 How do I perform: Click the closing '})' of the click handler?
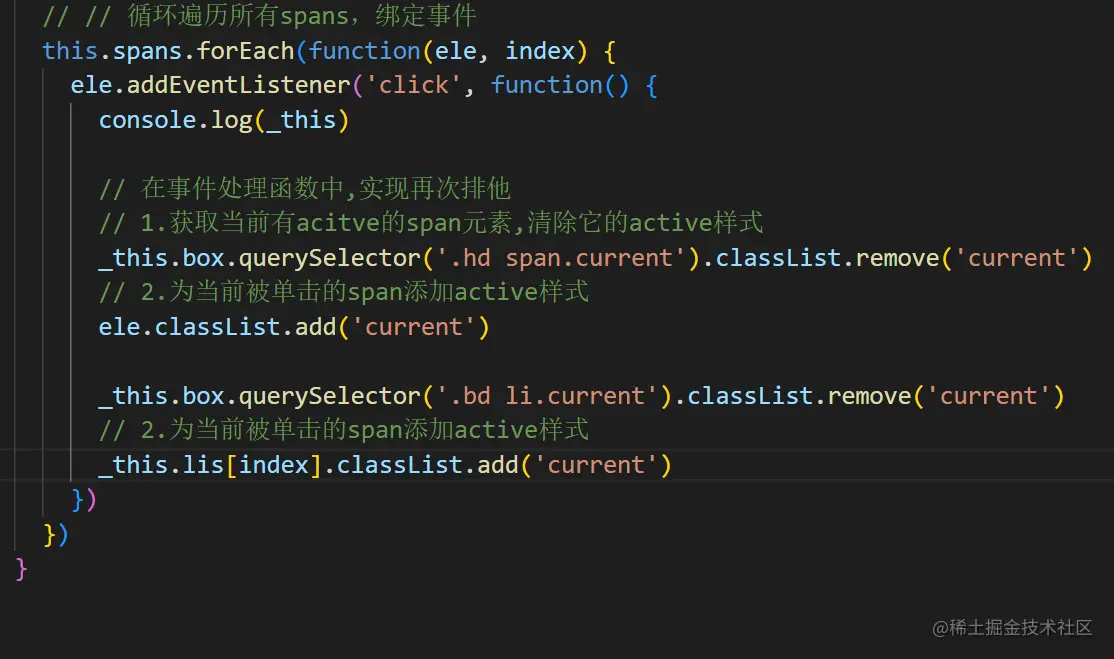point(84,499)
